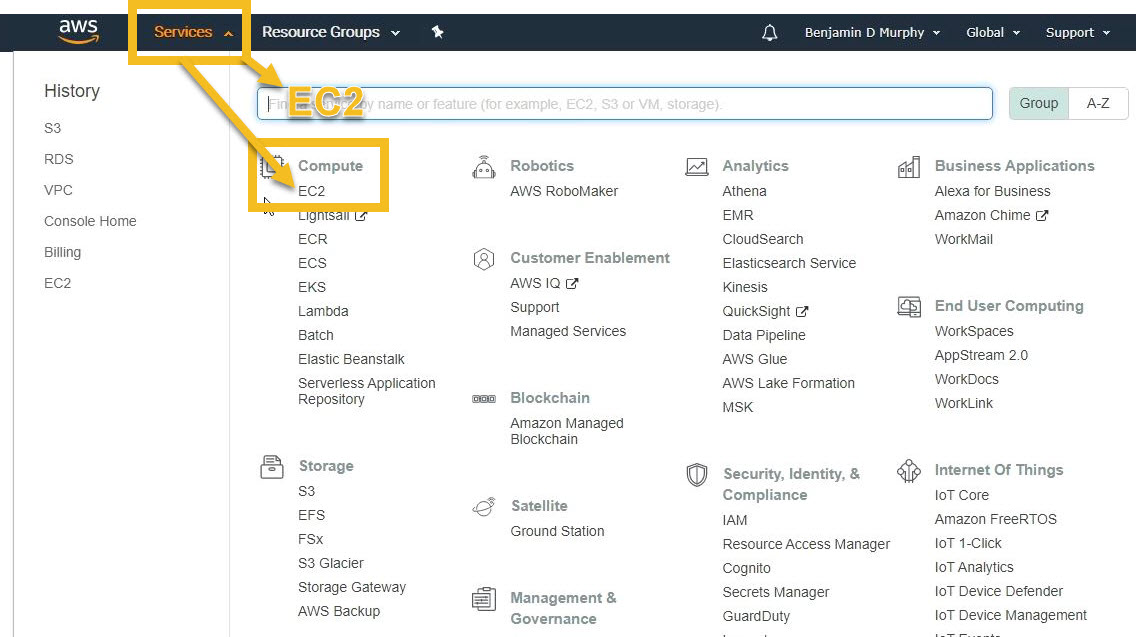Open RDS from History
The height and width of the screenshot is (637, 1136).
[x=59, y=159]
